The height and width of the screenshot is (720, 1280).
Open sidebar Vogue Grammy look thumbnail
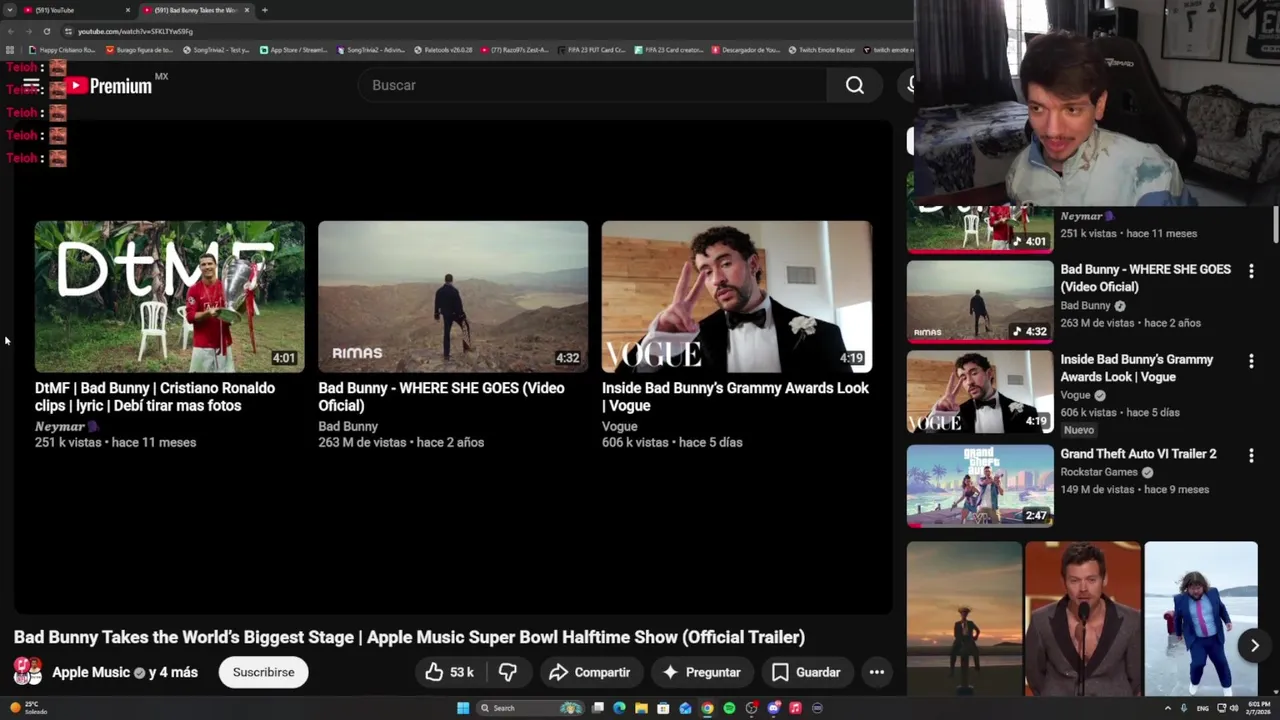coord(980,391)
